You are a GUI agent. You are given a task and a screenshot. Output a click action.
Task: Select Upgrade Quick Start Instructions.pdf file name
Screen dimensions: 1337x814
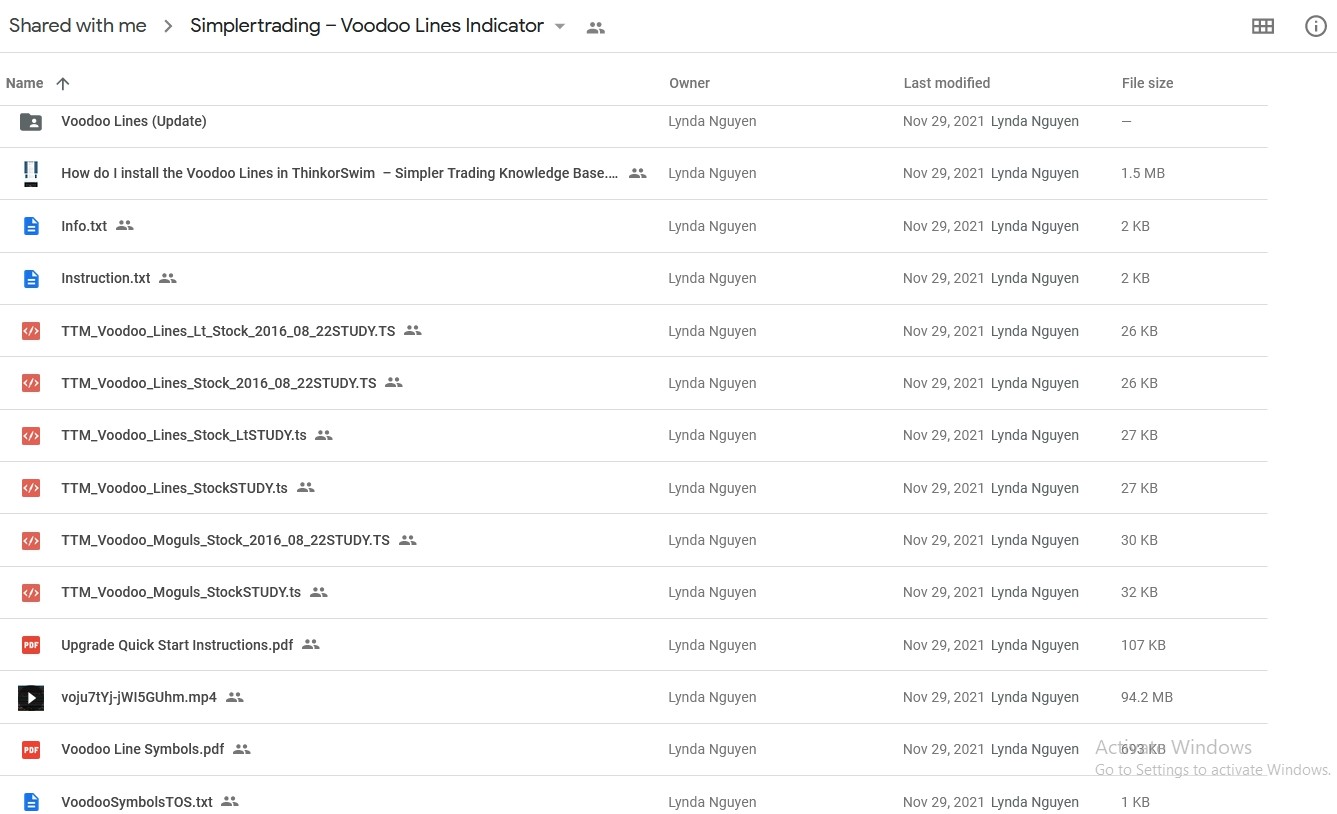click(177, 645)
